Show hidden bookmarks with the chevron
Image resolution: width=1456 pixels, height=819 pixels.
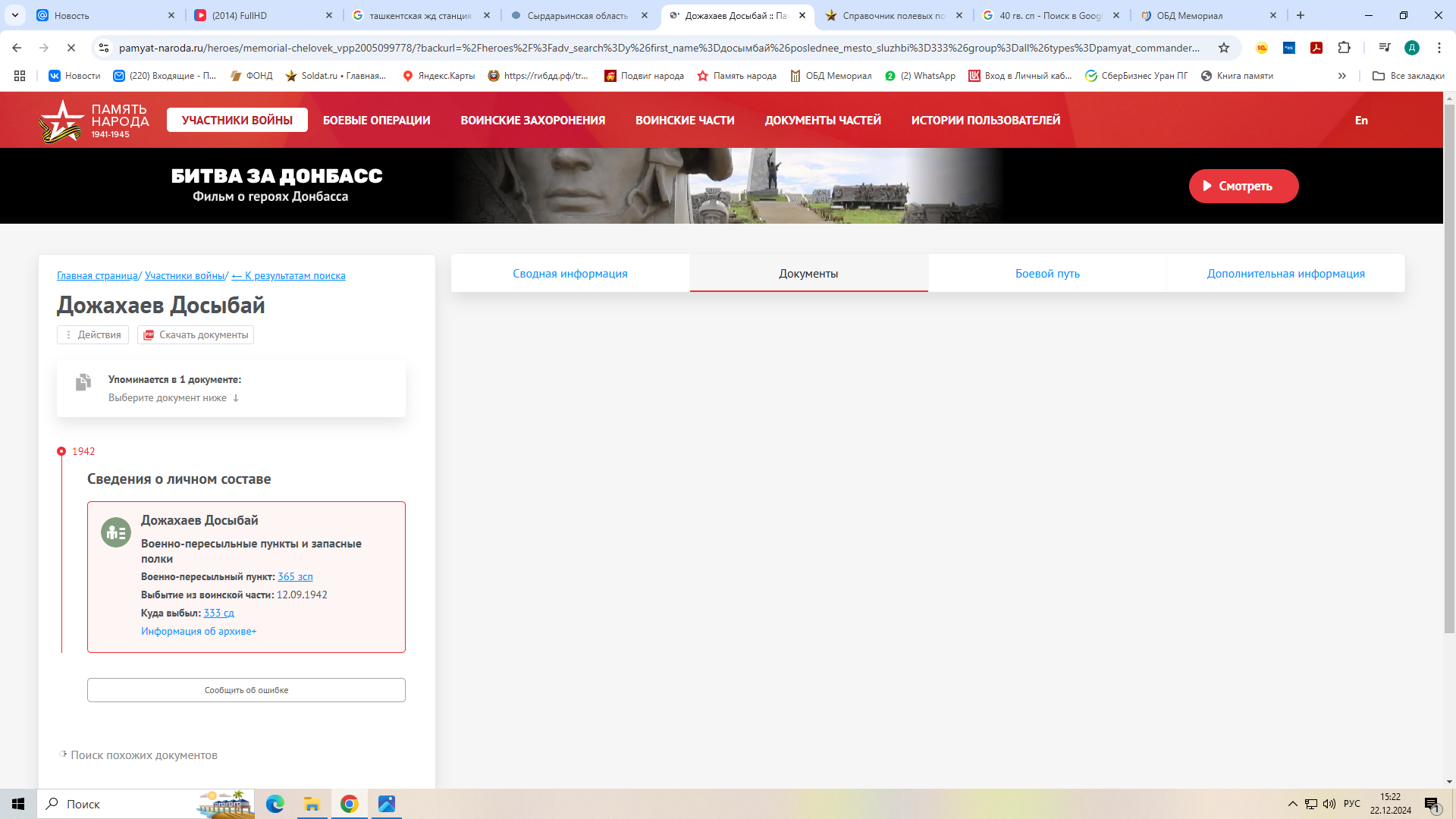[x=1341, y=76]
